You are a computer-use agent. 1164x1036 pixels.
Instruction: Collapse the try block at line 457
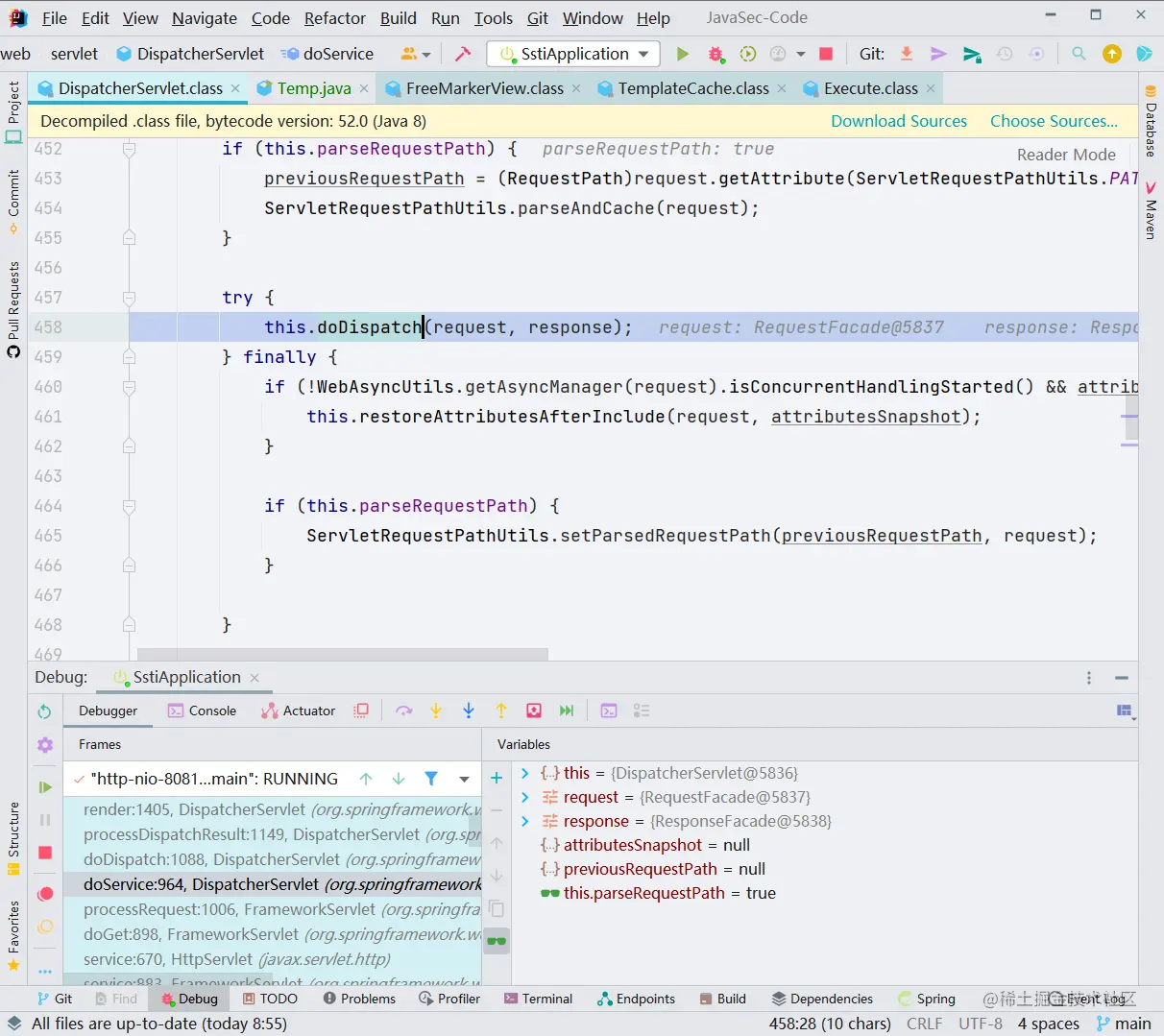click(129, 298)
